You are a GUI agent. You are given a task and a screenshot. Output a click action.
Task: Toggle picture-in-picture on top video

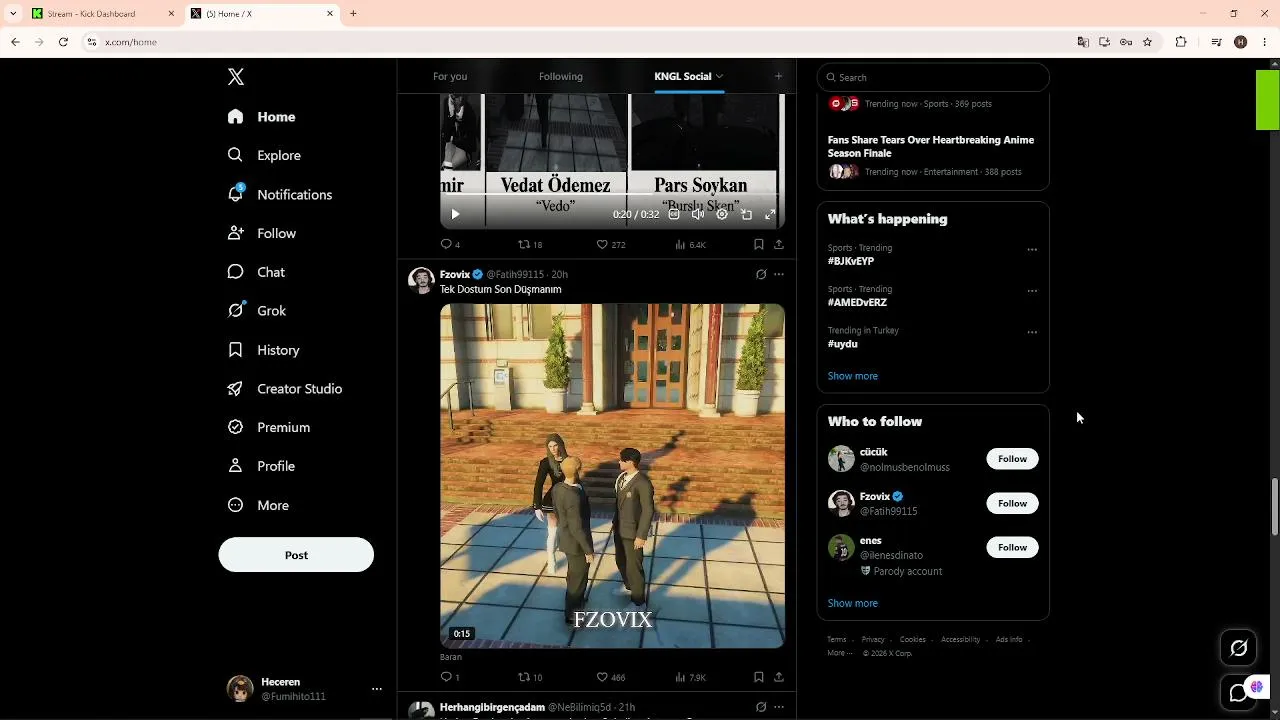(x=746, y=214)
